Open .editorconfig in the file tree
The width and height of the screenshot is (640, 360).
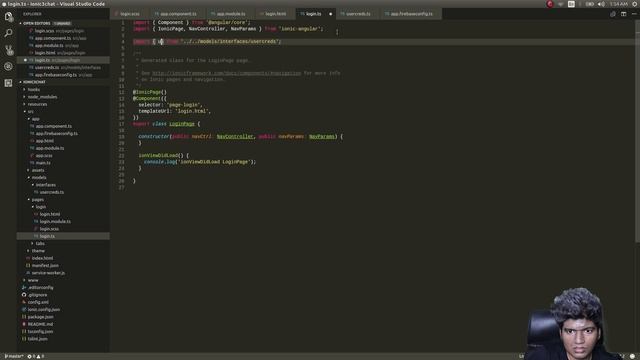tap(40, 288)
